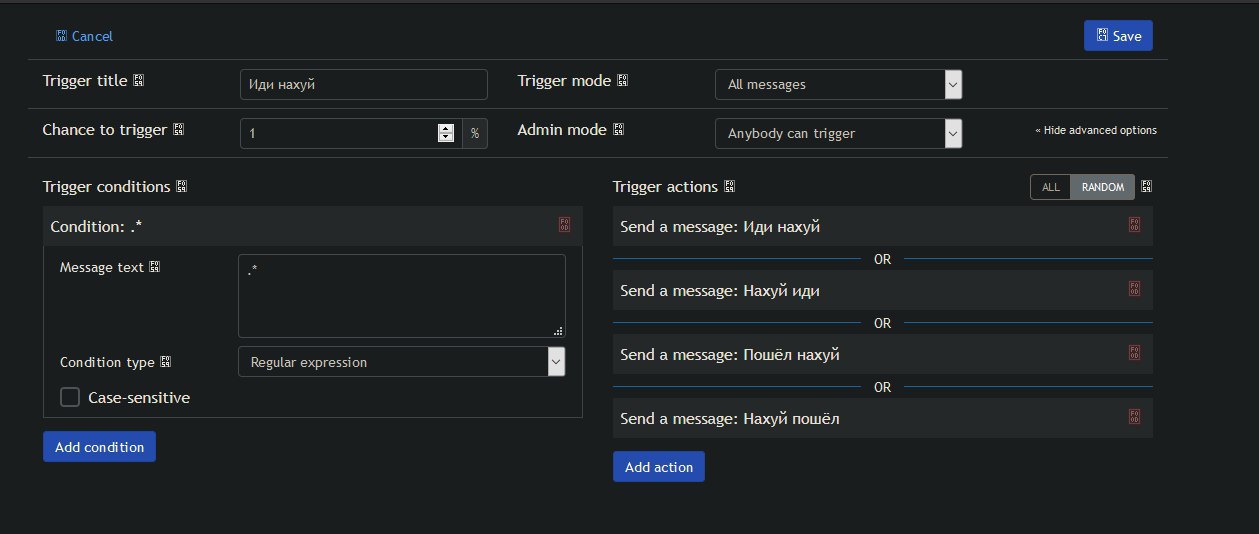Click help icon beside Trigger mode
1259x534 pixels.
click(622, 81)
